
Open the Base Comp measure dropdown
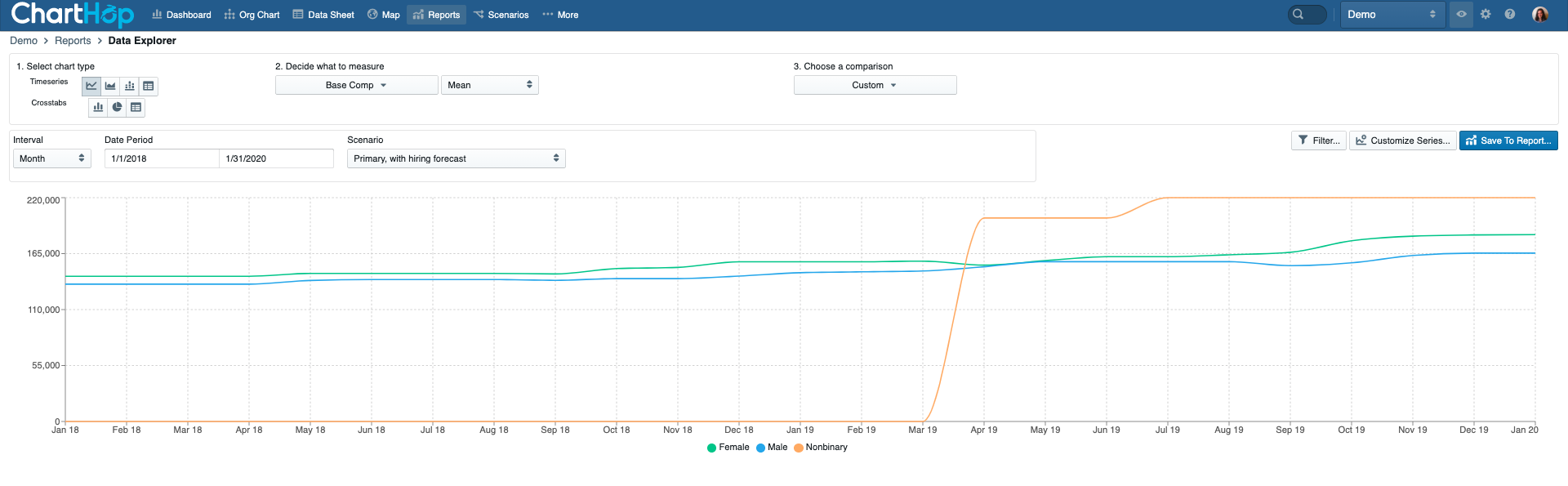[356, 85]
